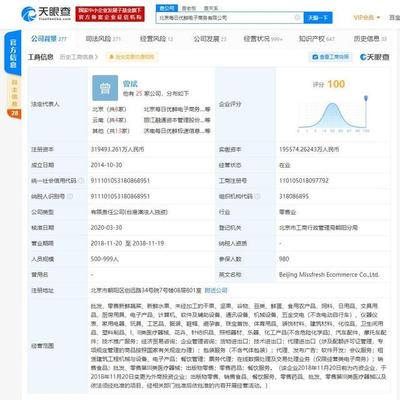Click the 查看工商快照 button
The image size is (400, 400).
331,57
